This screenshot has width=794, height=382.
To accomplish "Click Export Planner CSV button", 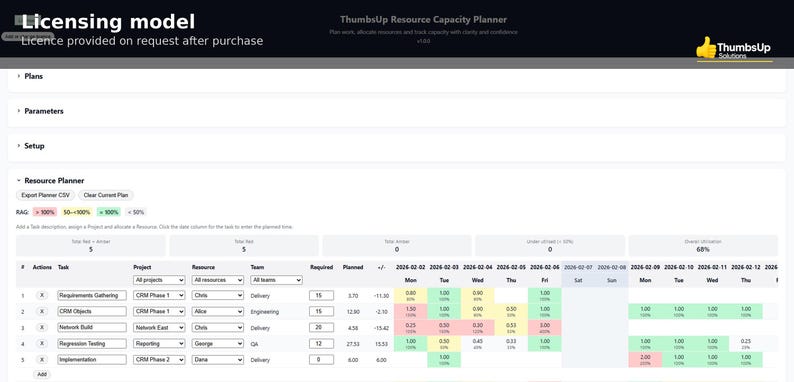I will 46,195.
